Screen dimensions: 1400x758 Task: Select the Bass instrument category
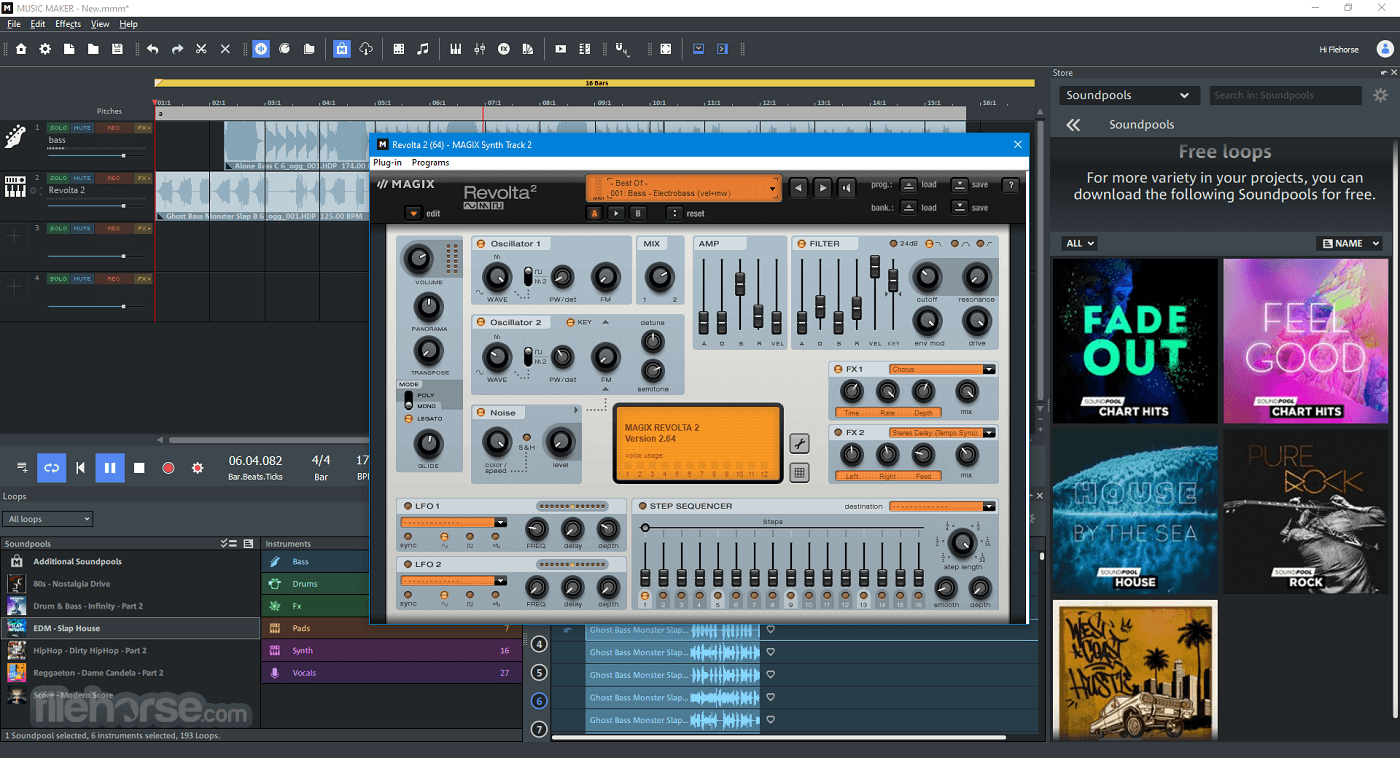pos(391,562)
